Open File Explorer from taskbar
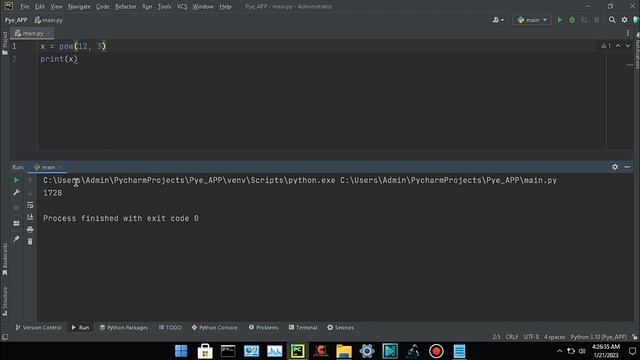Screen dimensions: 640x360 pyautogui.click(x=344, y=351)
